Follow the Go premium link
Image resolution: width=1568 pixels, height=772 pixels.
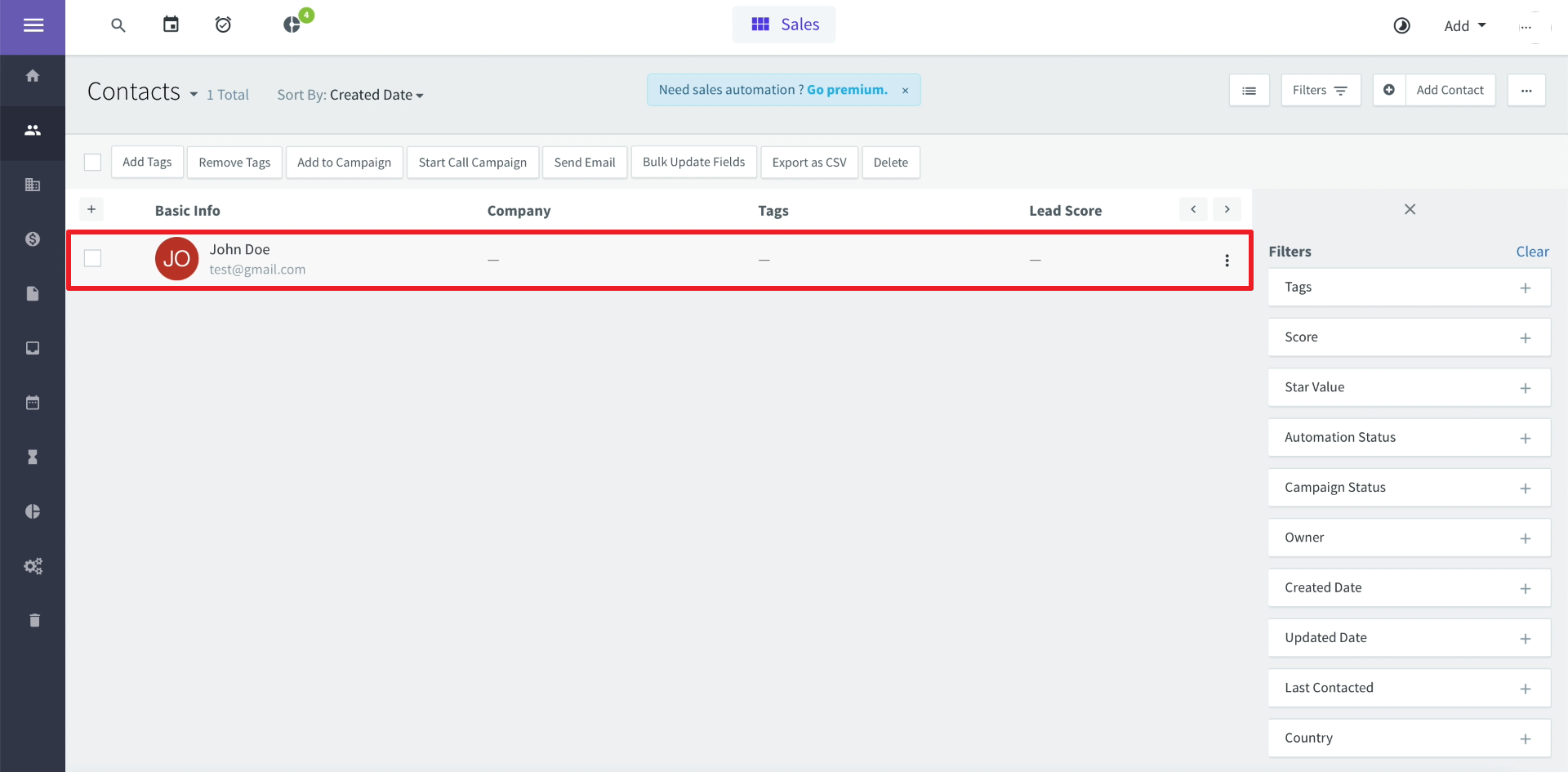click(847, 90)
